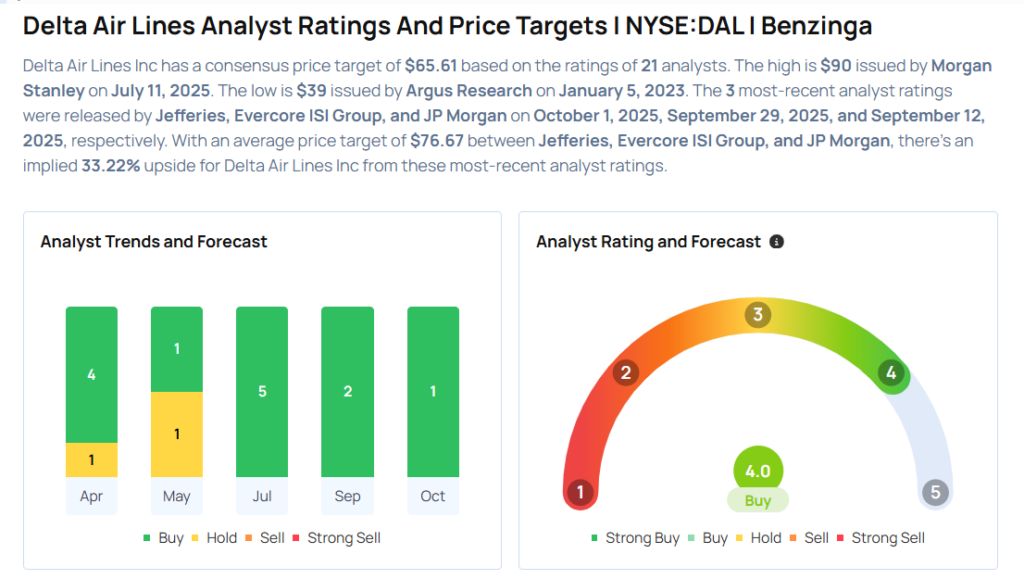Select the Oct month label
The image size is (1024, 579).
(x=433, y=496)
